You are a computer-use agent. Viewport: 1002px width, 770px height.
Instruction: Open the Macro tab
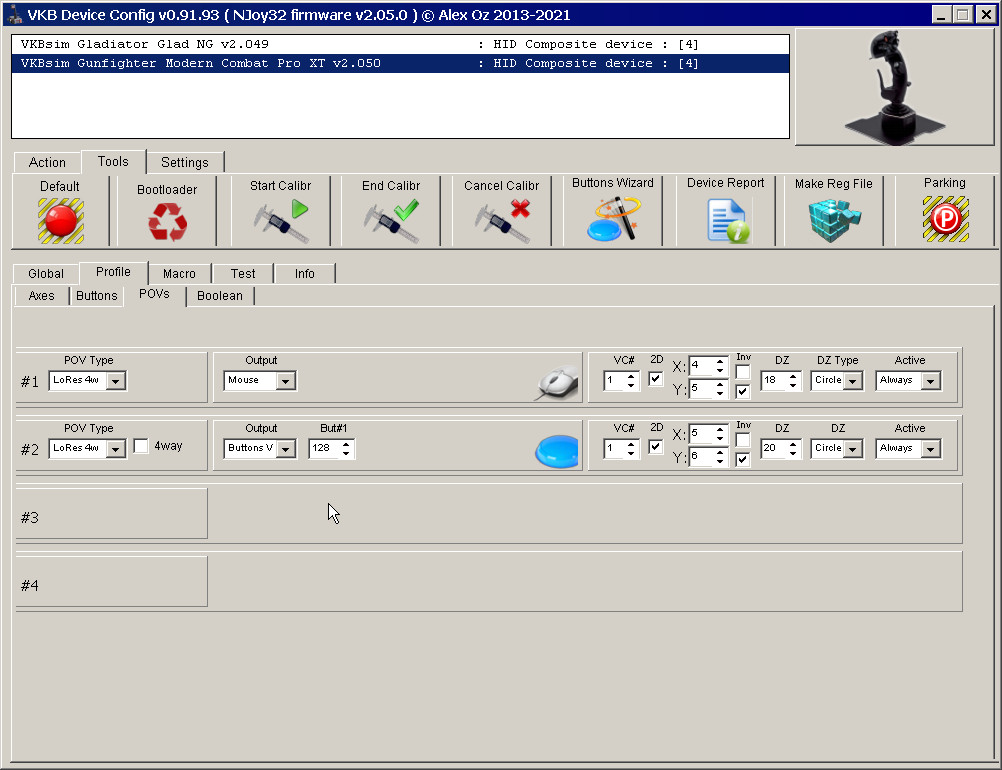tap(179, 273)
